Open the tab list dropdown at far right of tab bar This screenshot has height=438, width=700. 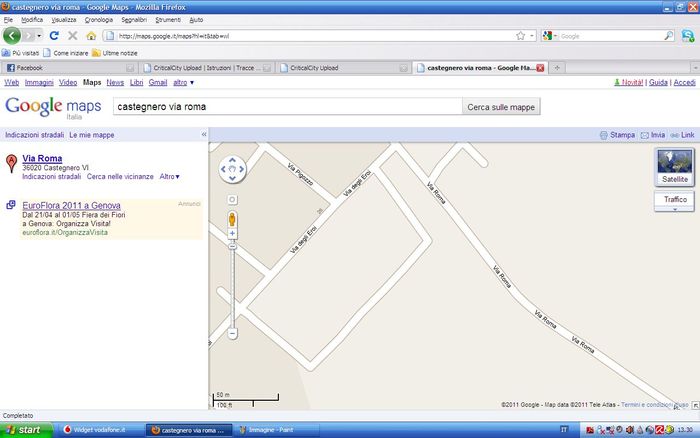tap(695, 68)
